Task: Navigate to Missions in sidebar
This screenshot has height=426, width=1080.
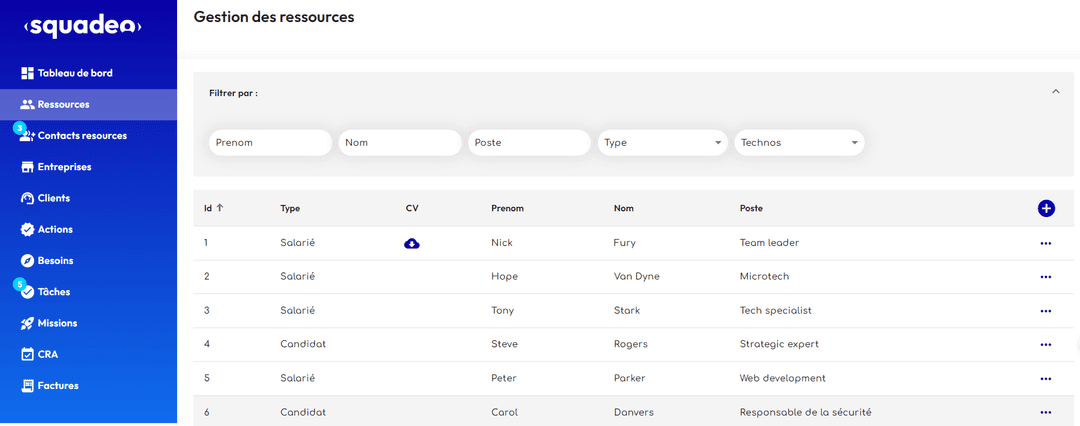Action: (x=57, y=323)
